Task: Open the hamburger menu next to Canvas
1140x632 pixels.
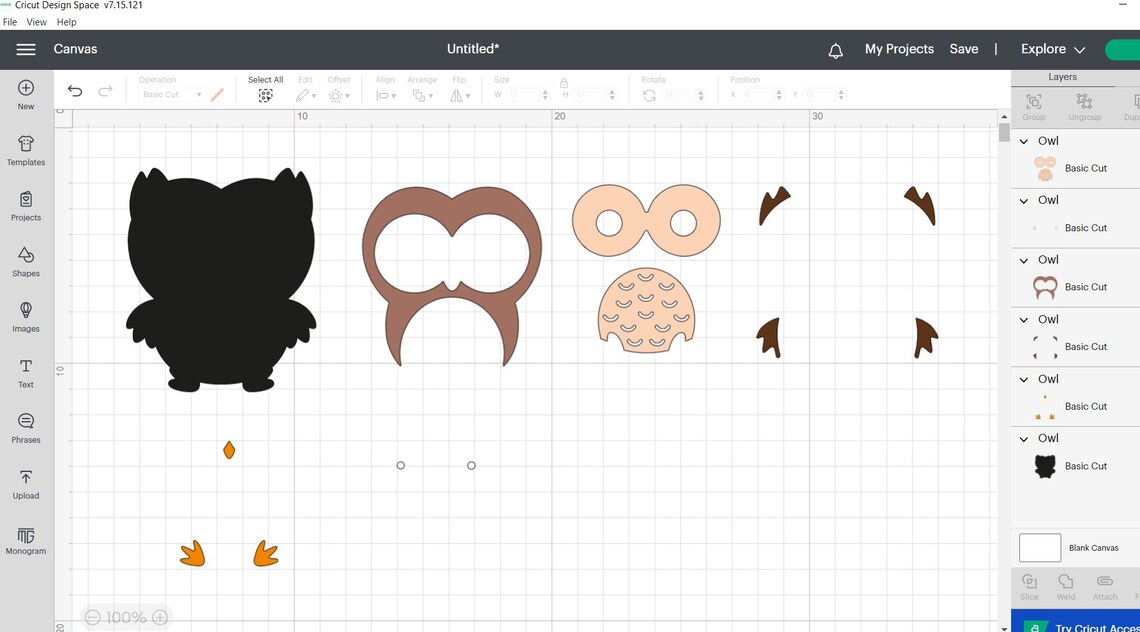Action: [26, 48]
